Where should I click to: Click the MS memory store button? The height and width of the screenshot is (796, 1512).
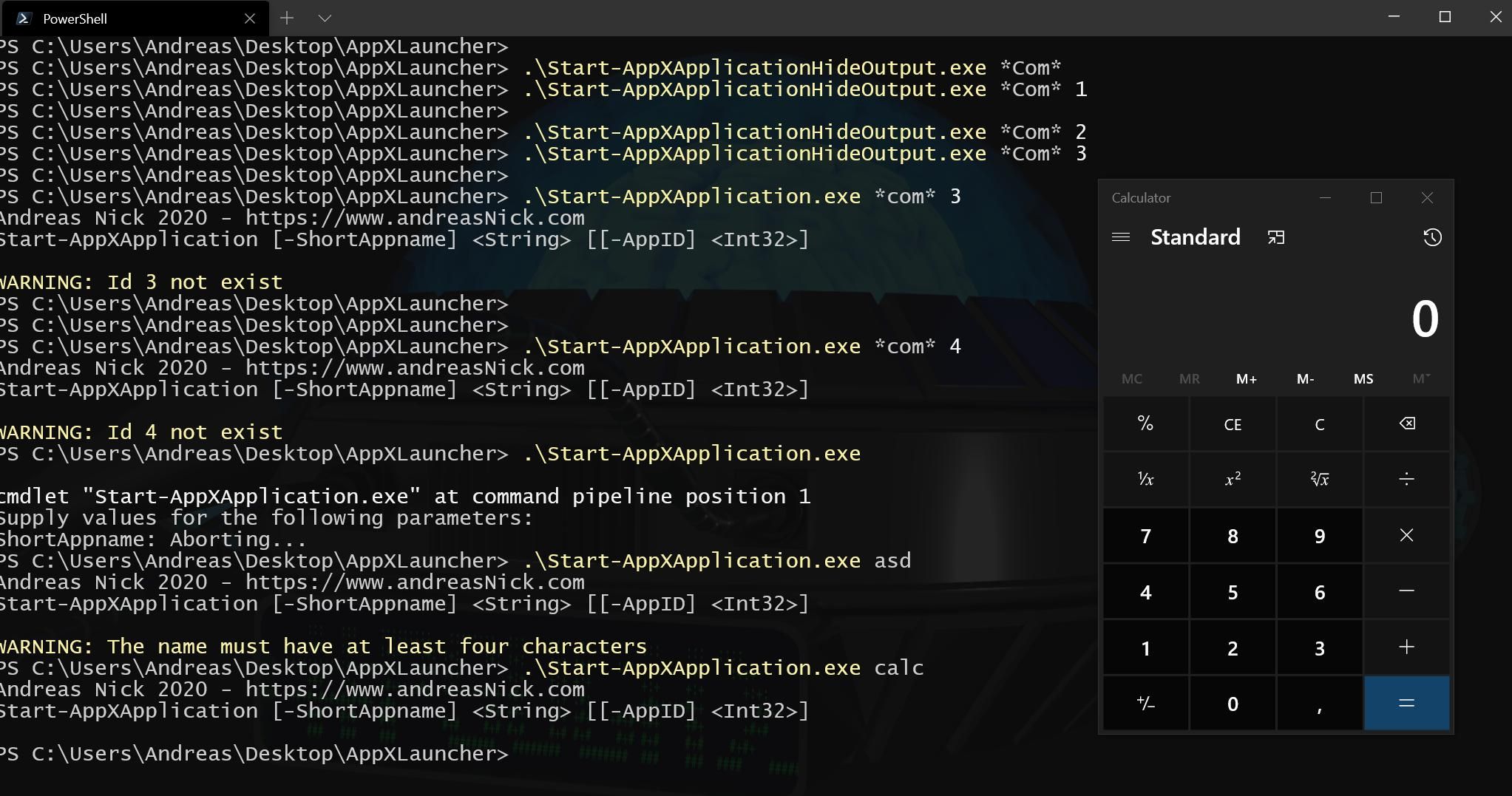point(1363,378)
